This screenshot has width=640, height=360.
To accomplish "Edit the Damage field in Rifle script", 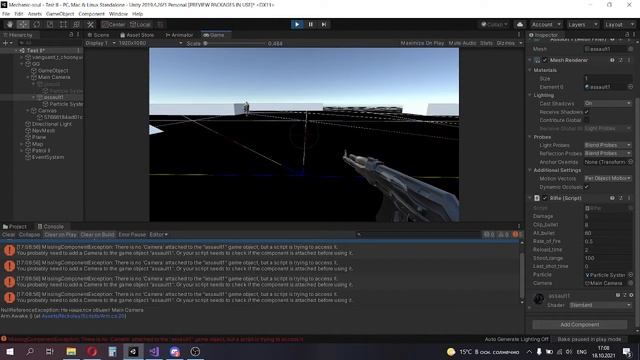I will (x=607, y=216).
